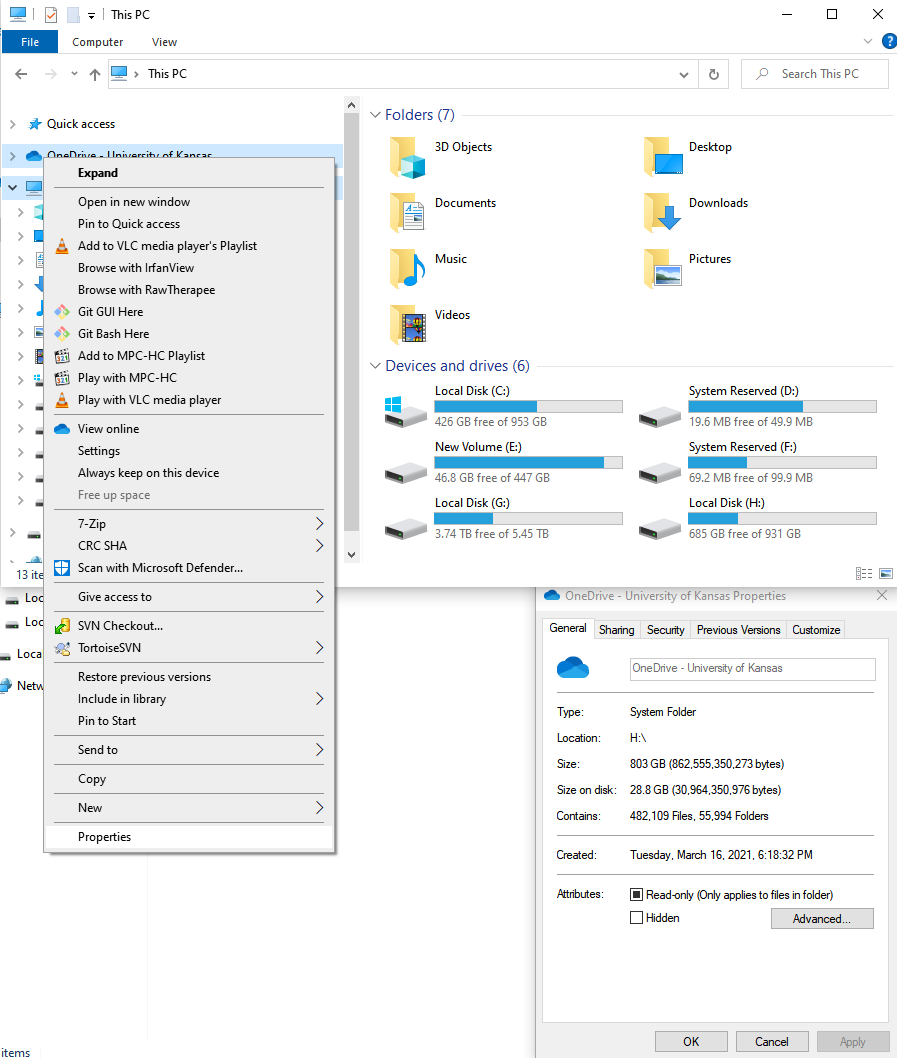897x1058 pixels.
Task: Select Open in new window
Action: tap(189, 202)
